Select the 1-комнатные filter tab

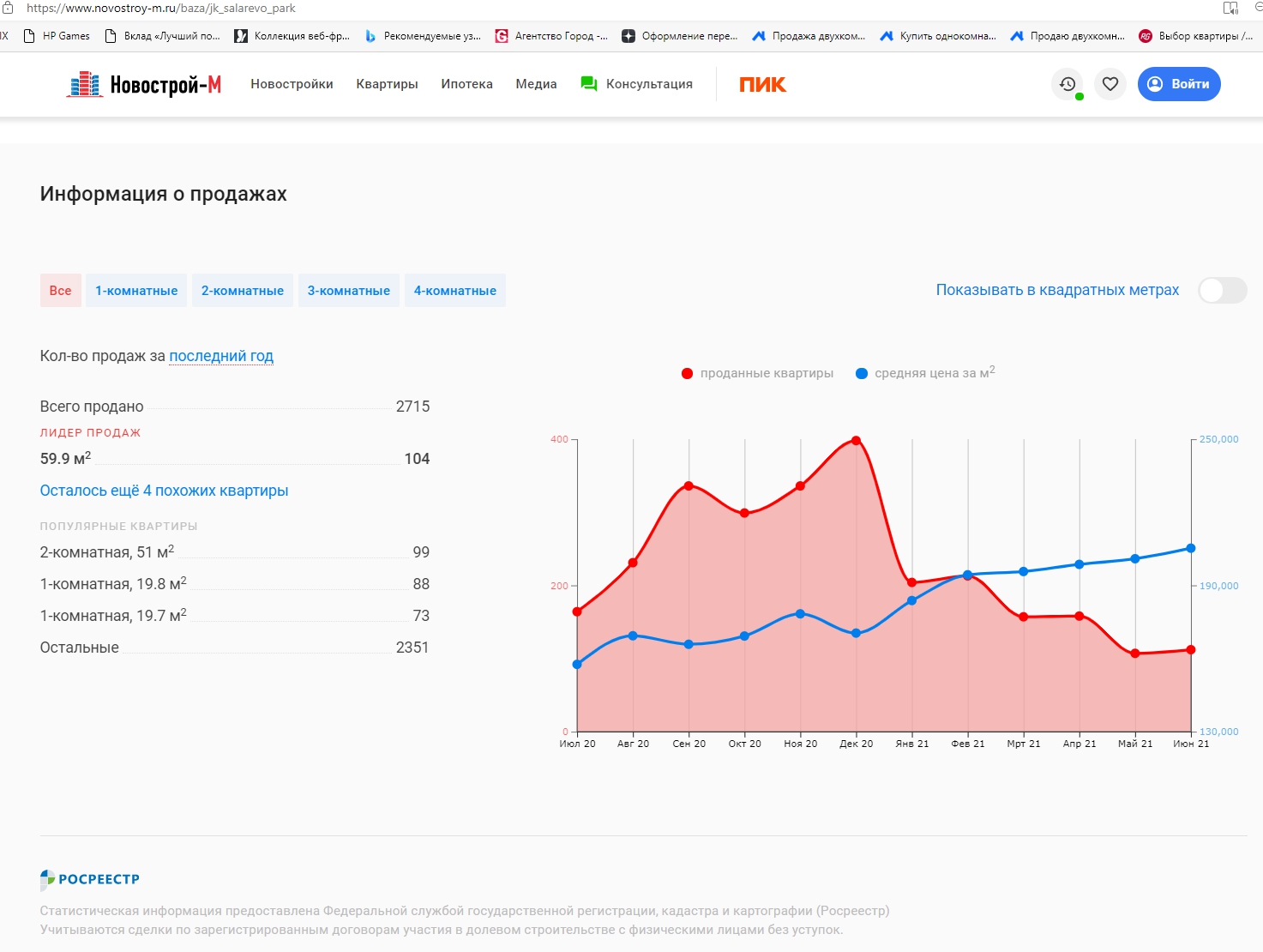136,291
